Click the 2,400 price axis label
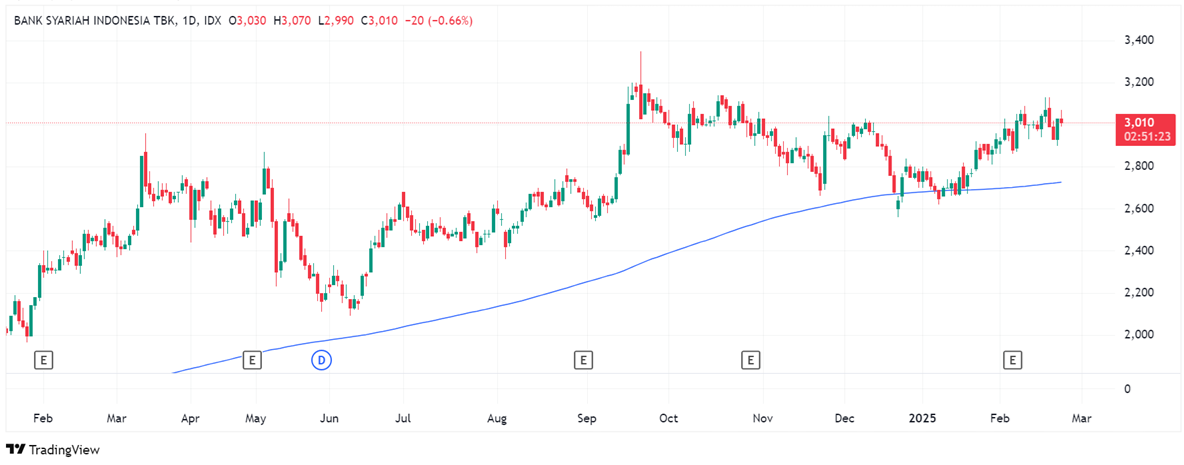Image resolution: width=1184 pixels, height=465 pixels. 1137,251
